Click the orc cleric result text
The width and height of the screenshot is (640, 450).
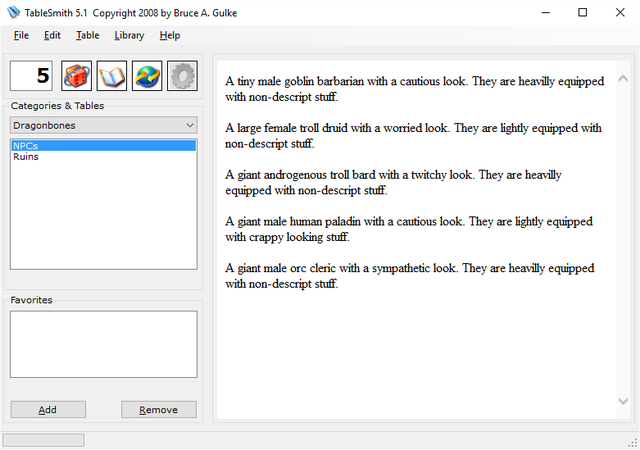(x=409, y=276)
